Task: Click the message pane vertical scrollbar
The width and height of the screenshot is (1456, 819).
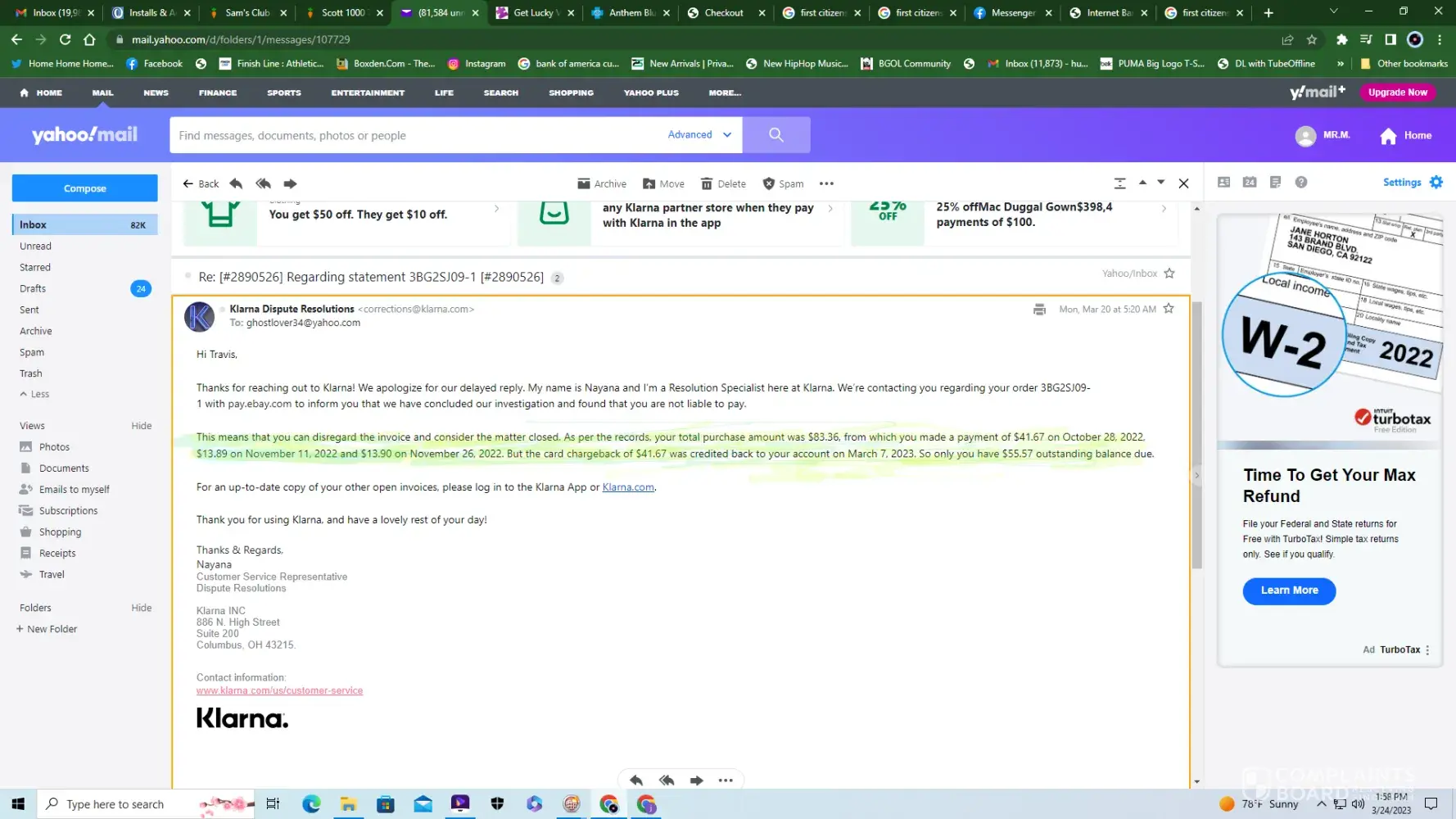Action: [x=1196, y=434]
